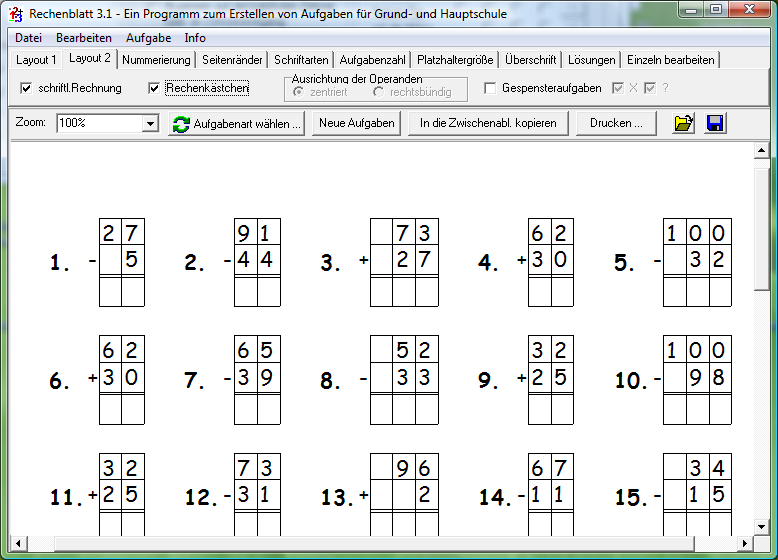Click the Rechenblatt app icon in title bar
778x560 pixels.
(15, 14)
